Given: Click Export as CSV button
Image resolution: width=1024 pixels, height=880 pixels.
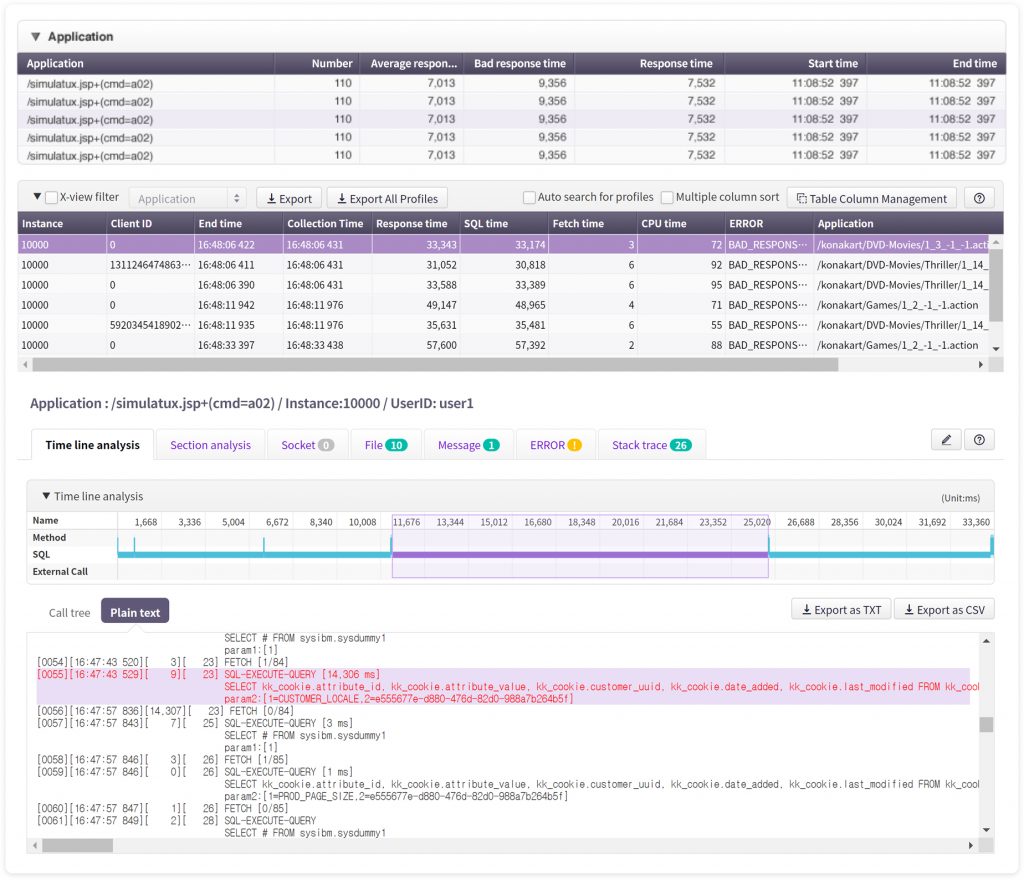Looking at the screenshot, I should tap(944, 610).
